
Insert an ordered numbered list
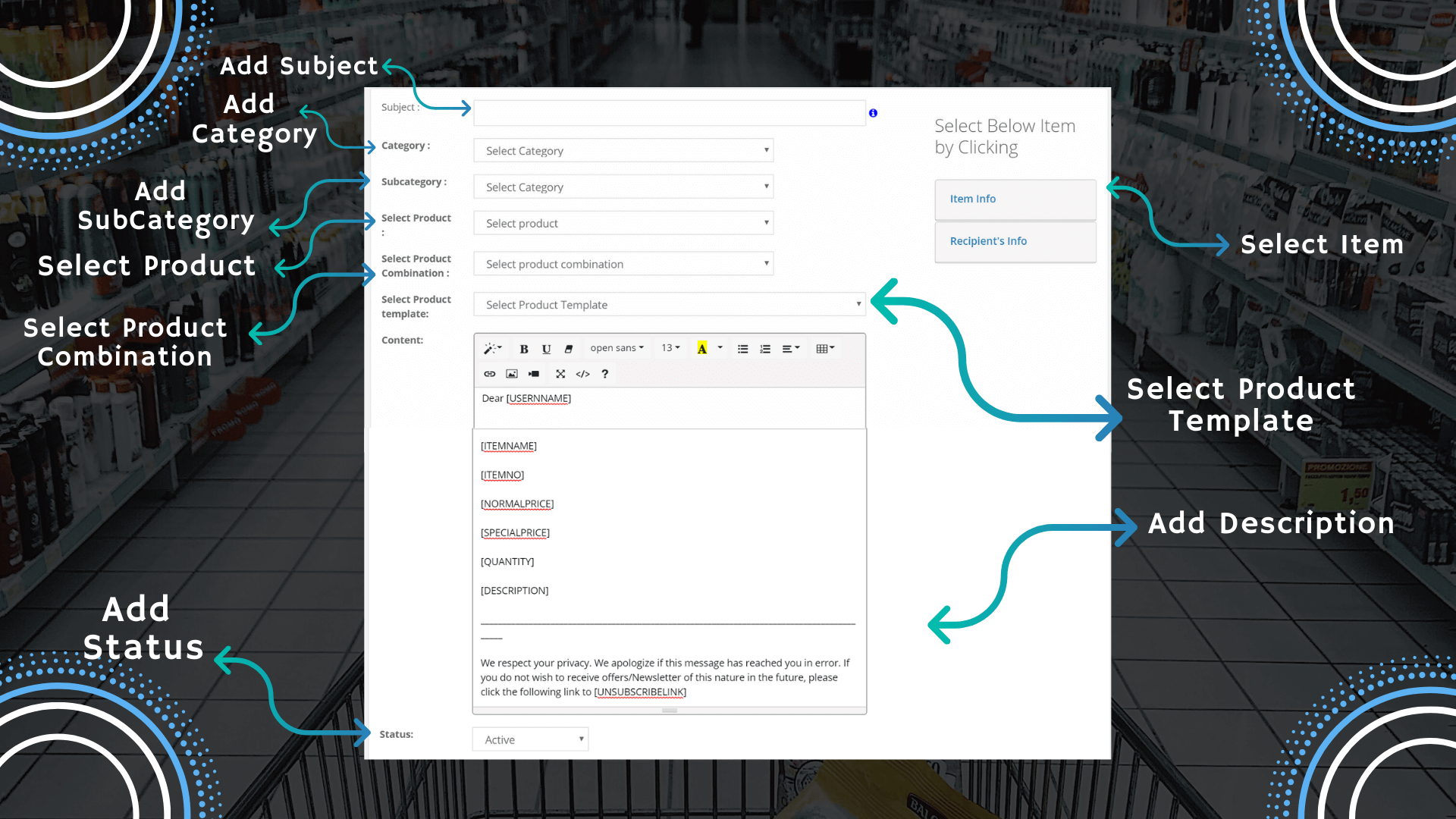tap(765, 349)
